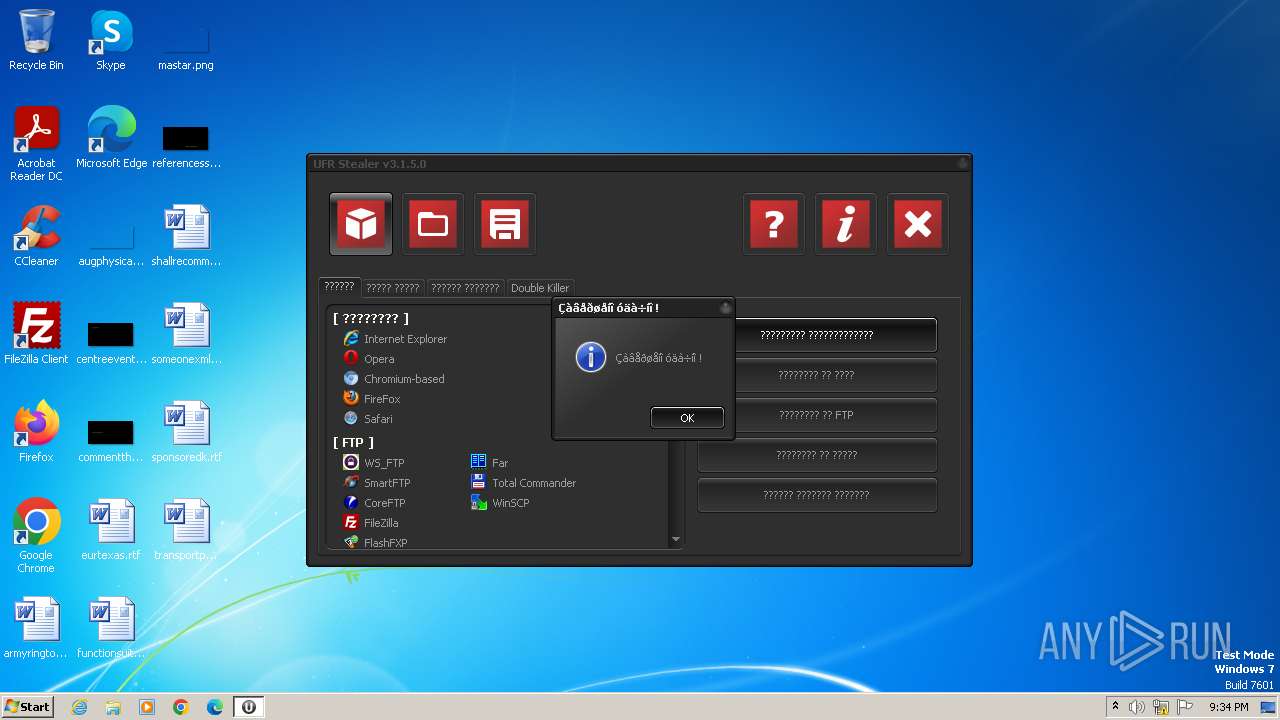Click the taskbar clock 9:34 PM

1228,707
